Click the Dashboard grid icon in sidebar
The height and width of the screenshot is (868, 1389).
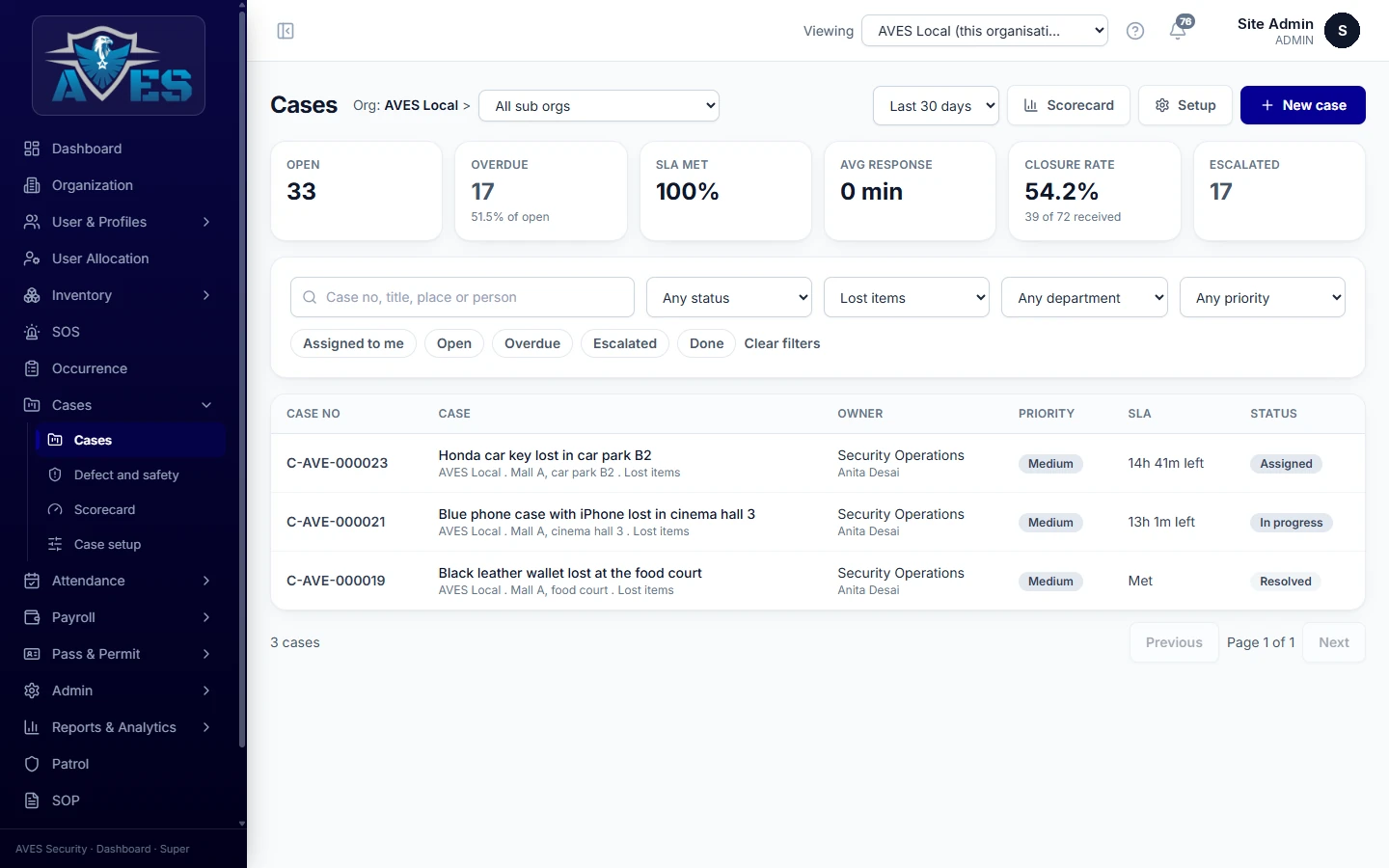(32, 149)
